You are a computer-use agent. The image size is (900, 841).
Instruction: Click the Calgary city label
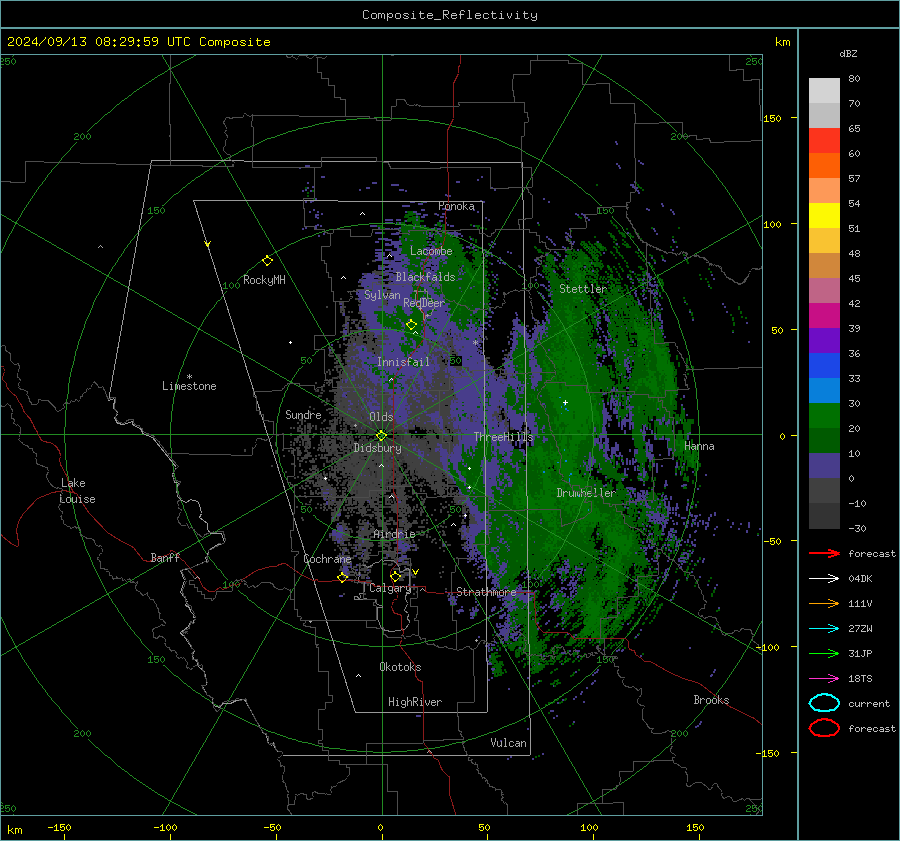[x=390, y=588]
